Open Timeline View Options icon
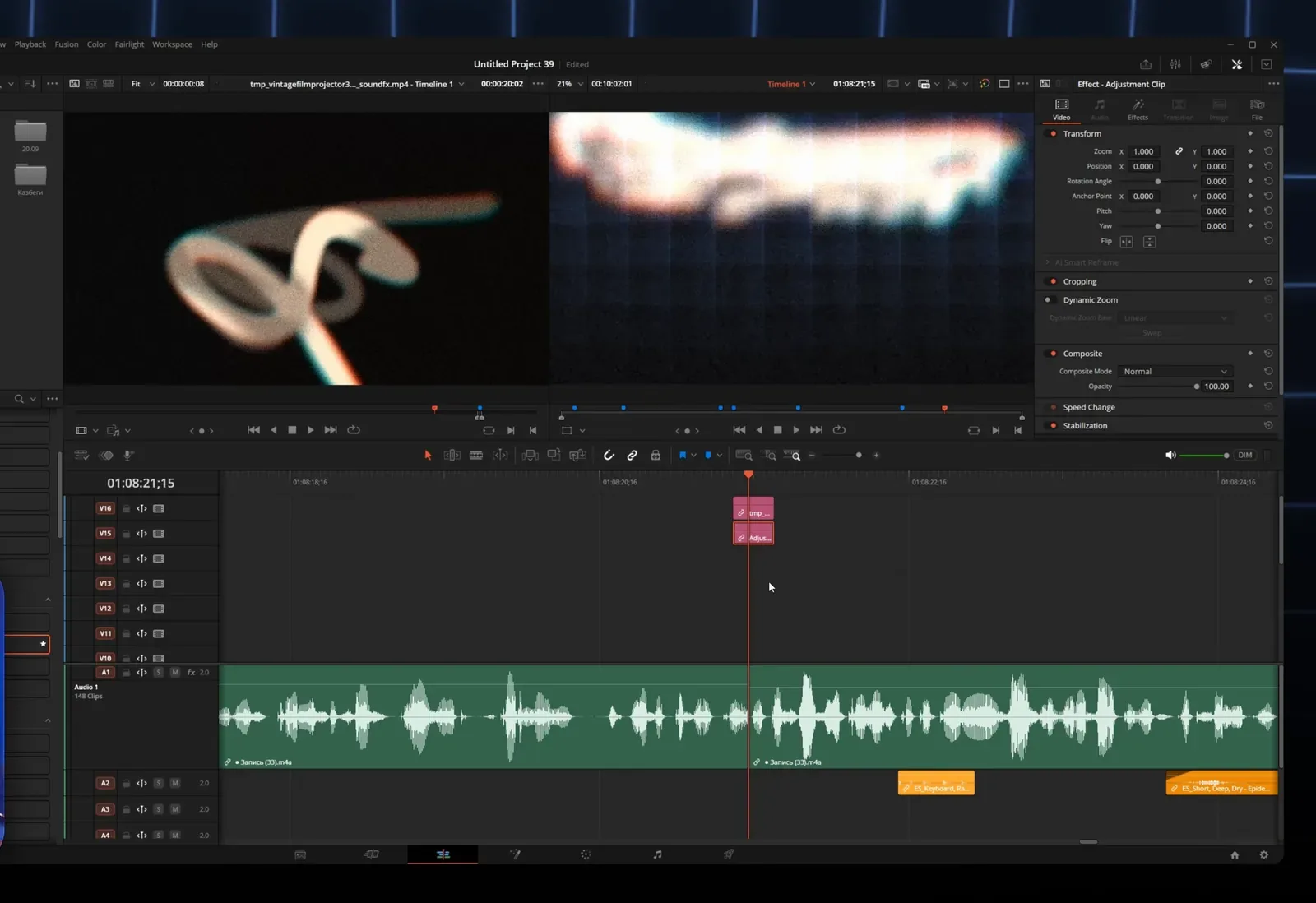 click(x=81, y=455)
